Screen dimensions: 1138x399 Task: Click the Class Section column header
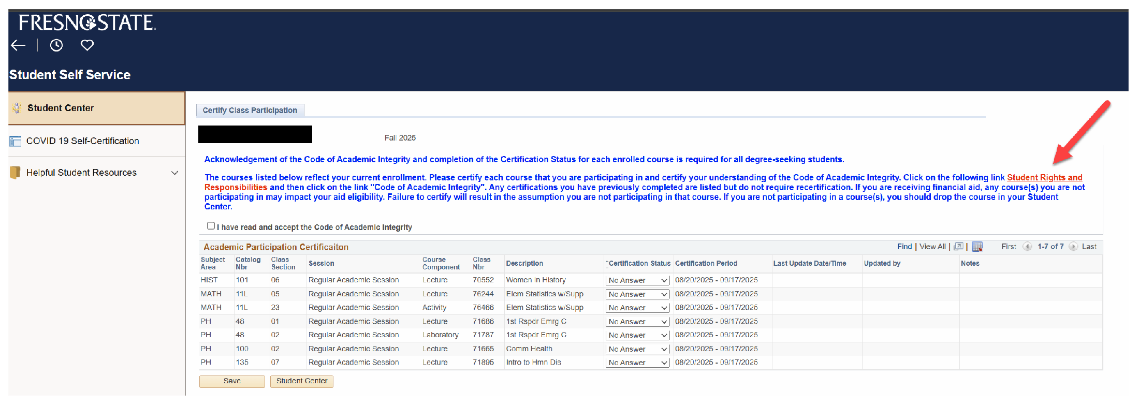[x=282, y=263]
